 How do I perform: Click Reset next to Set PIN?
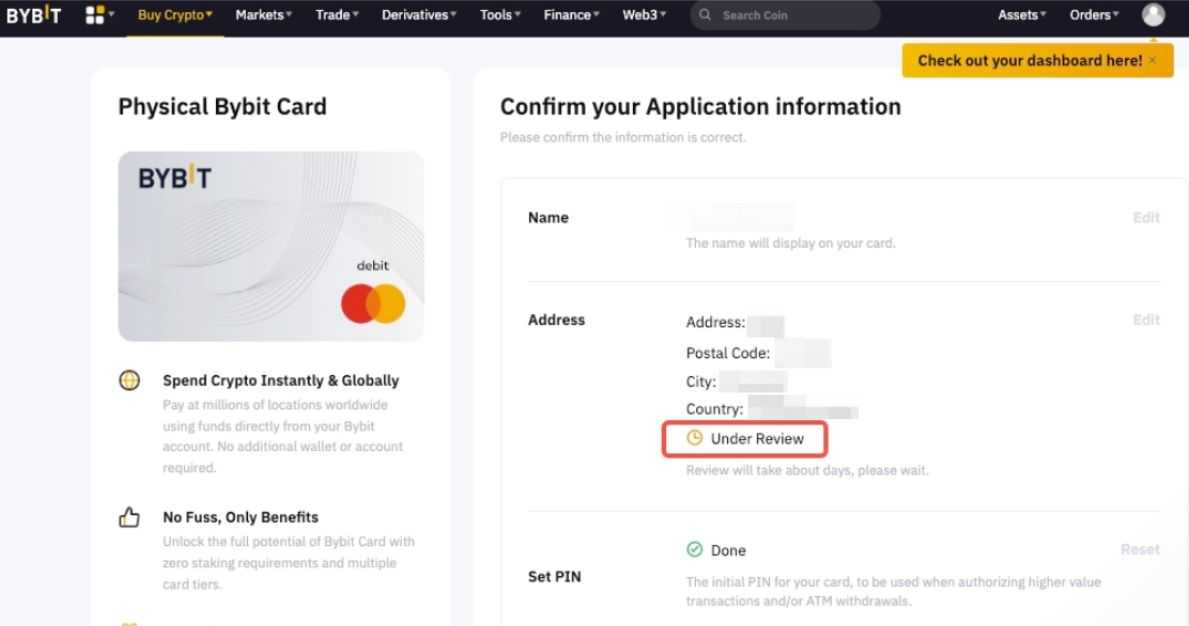1140,549
